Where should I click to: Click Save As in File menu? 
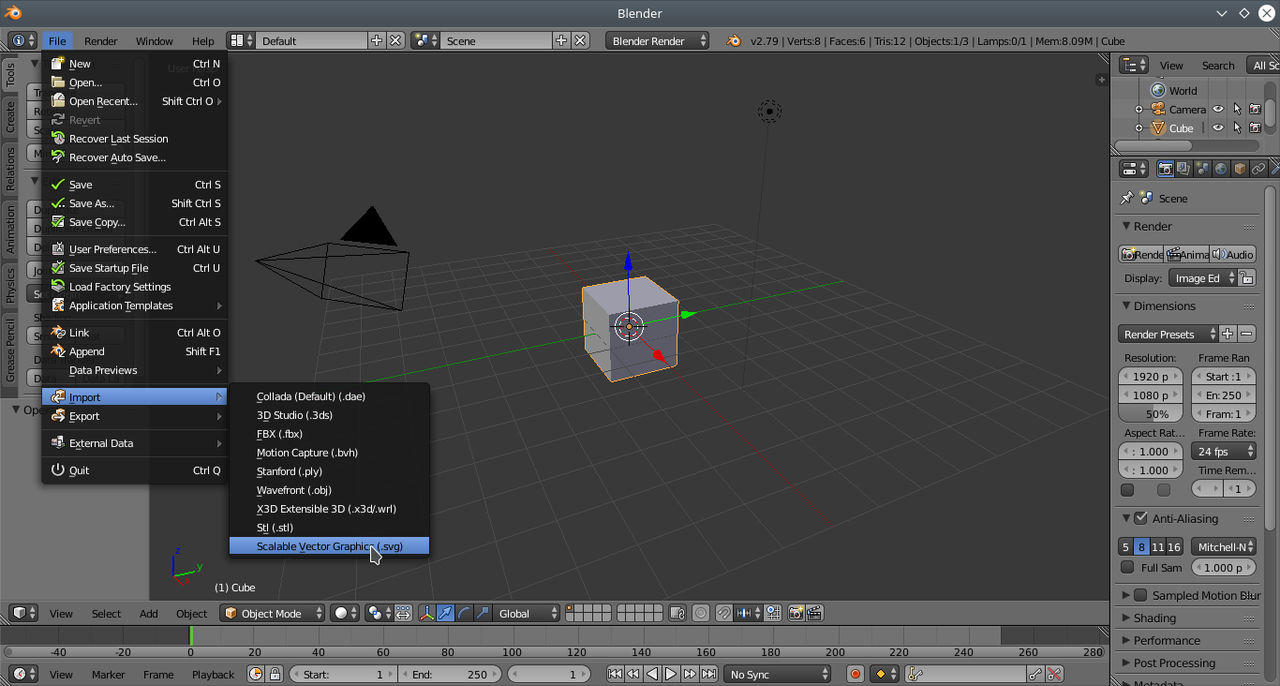pos(135,203)
